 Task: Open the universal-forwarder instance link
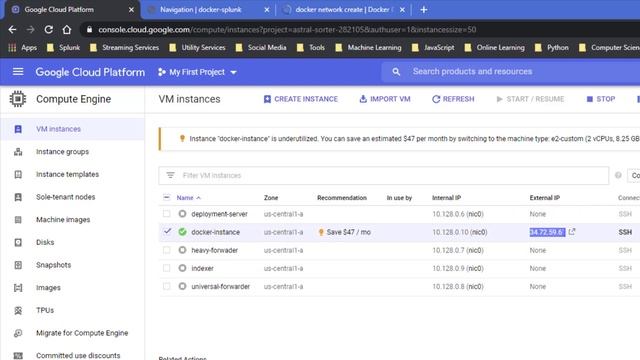tap(220, 287)
